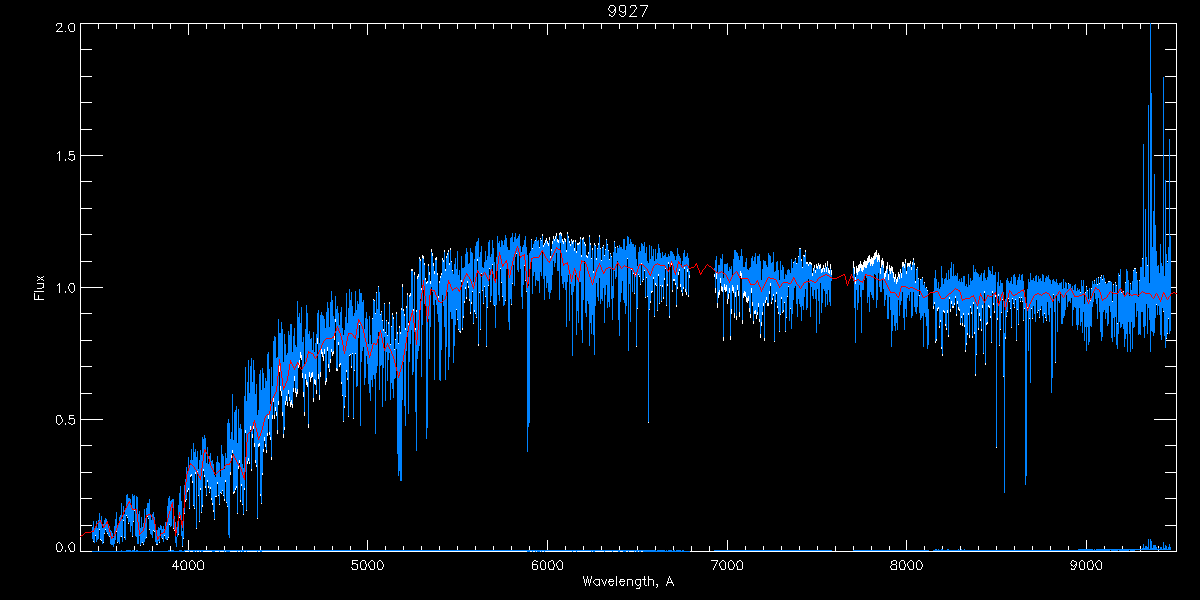The height and width of the screenshot is (600, 1200).
Task: Select the 1.5 flux tick label
Action: coord(64,157)
